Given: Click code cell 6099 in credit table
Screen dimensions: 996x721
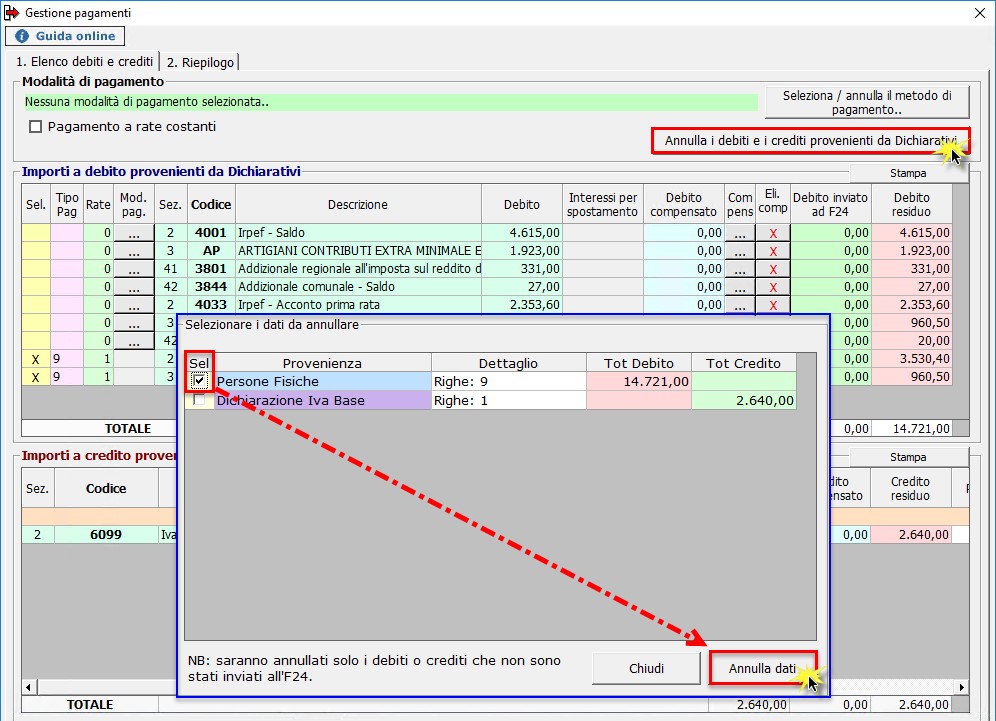Looking at the screenshot, I should pyautogui.click(x=105, y=535).
